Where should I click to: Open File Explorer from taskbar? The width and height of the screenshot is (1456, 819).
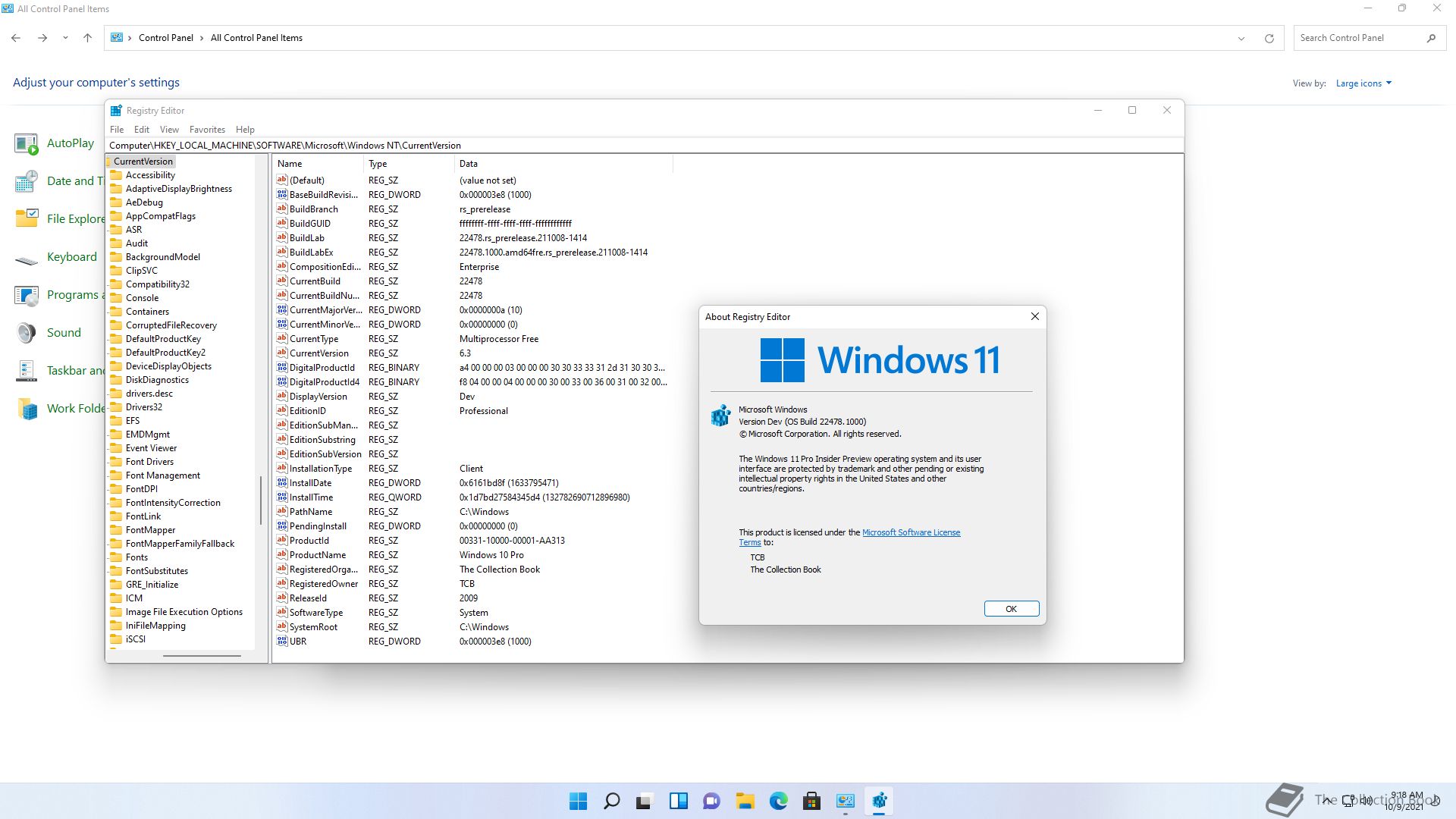point(745,801)
